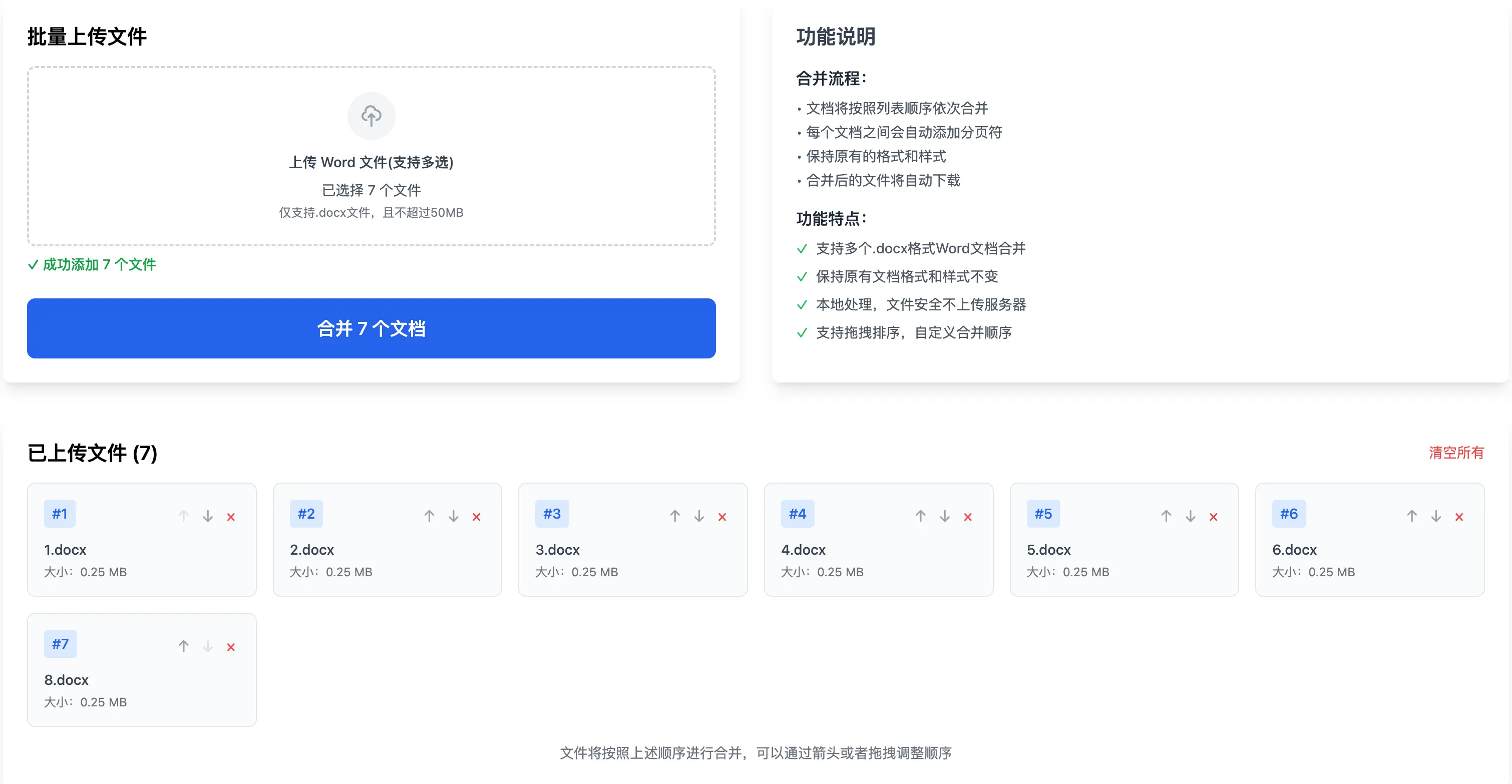Remove 2.docx with red X
The width and height of the screenshot is (1512, 784).
pyautogui.click(x=477, y=517)
